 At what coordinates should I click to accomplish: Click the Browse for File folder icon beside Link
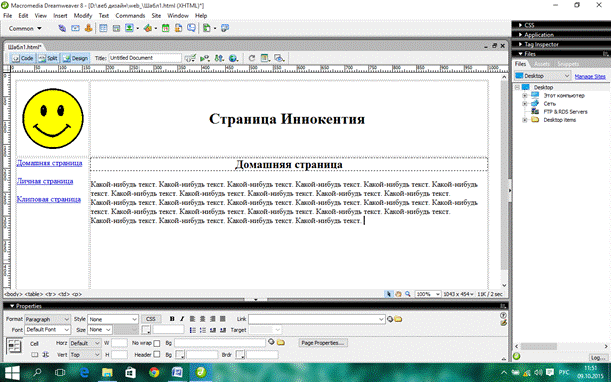[398, 319]
